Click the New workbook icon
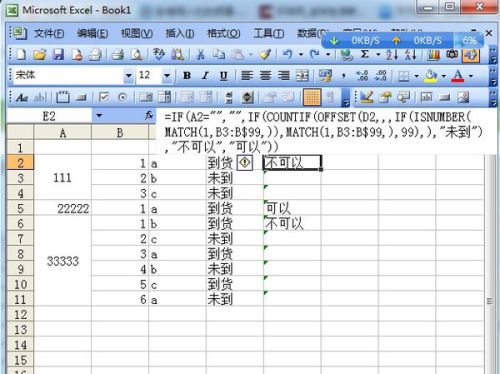Image resolution: width=500 pixels, height=374 pixels. (x=21, y=54)
